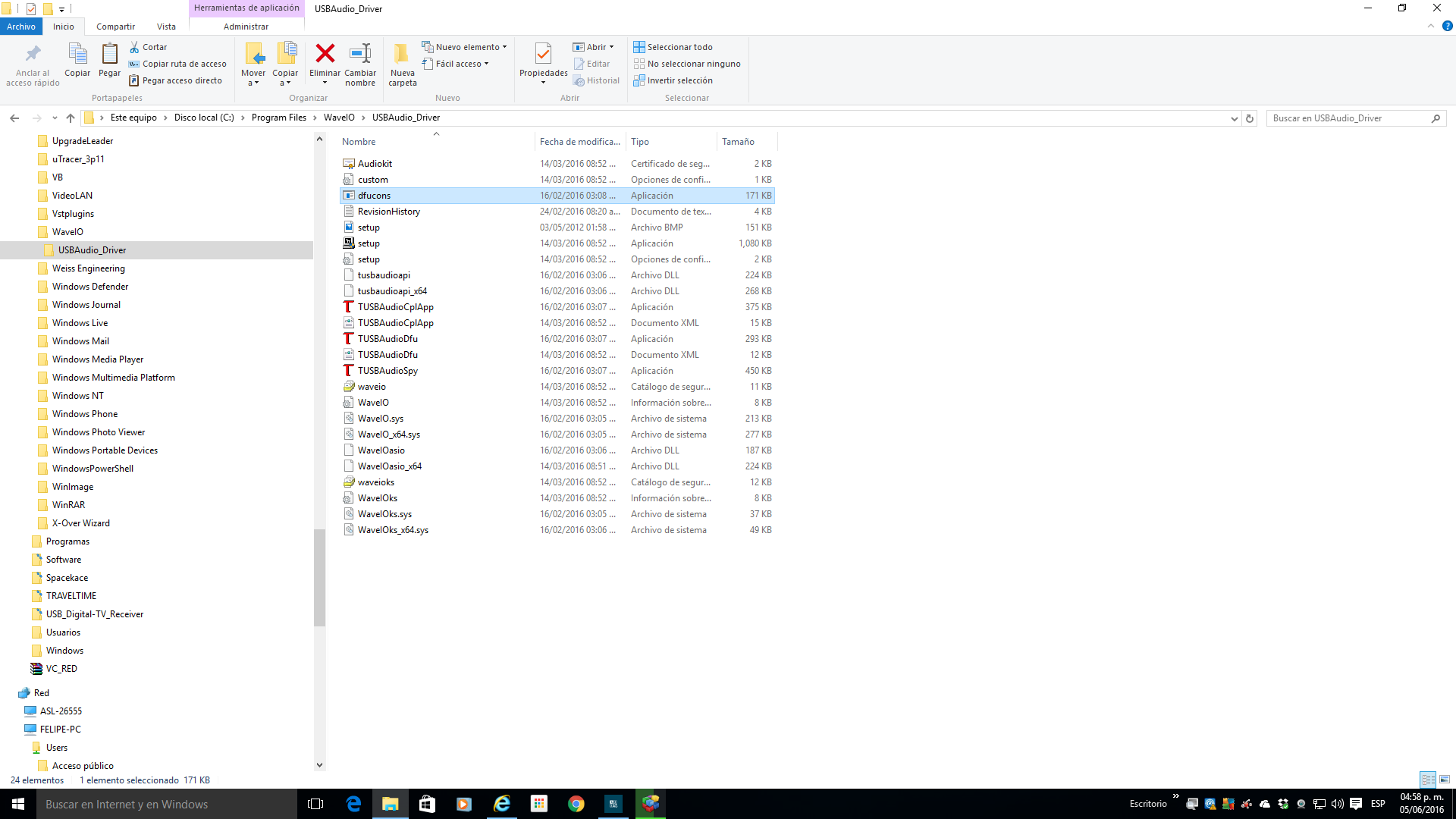Image resolution: width=1456 pixels, height=819 pixels.
Task: Select FELIPE-PC in network tree
Action: click(x=60, y=730)
